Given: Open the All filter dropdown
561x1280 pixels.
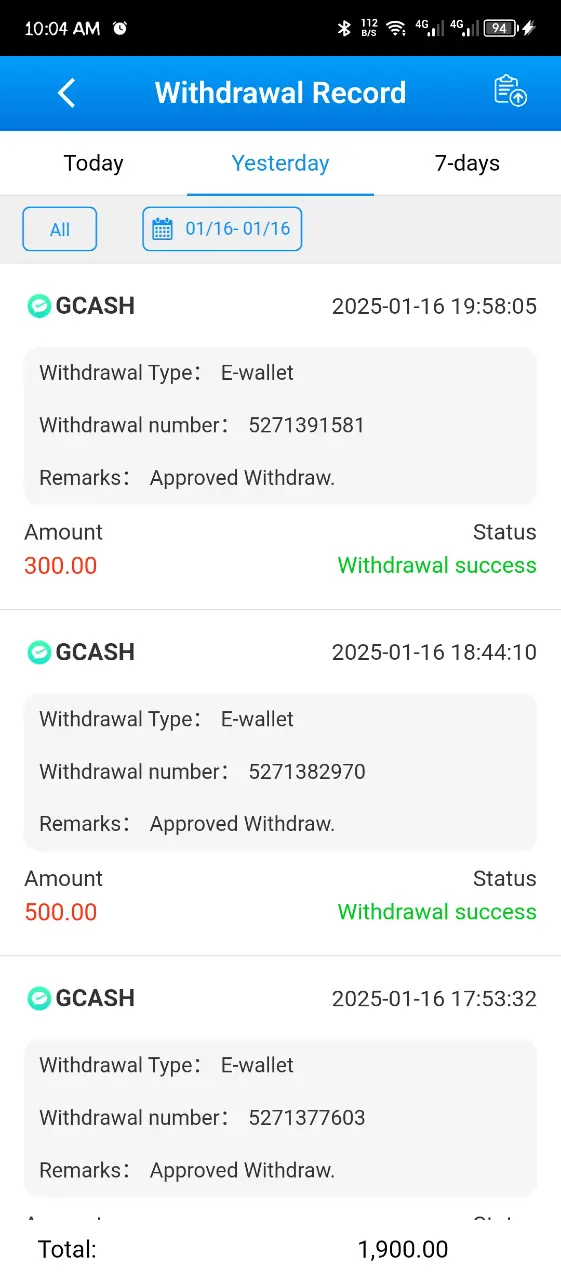Looking at the screenshot, I should (x=60, y=229).
